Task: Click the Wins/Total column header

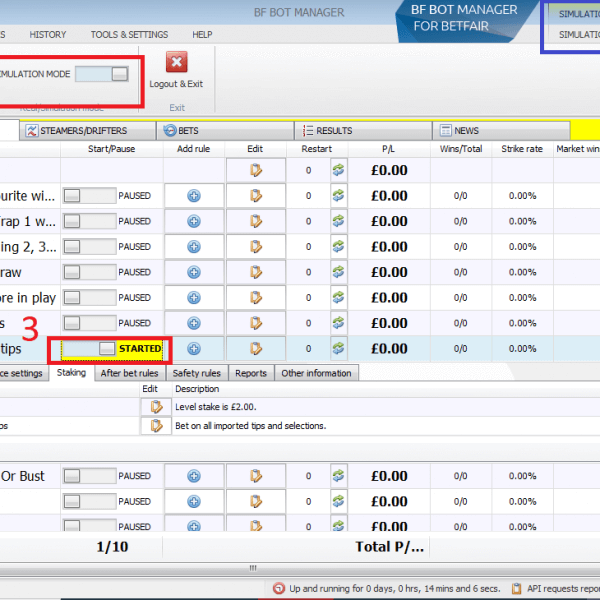Action: 461,149
